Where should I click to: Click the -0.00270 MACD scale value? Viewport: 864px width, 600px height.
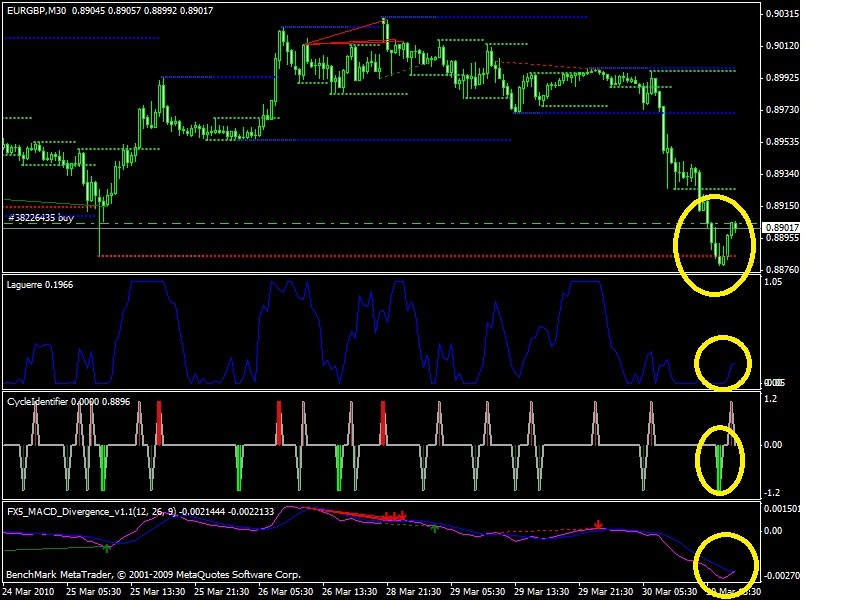tap(782, 576)
